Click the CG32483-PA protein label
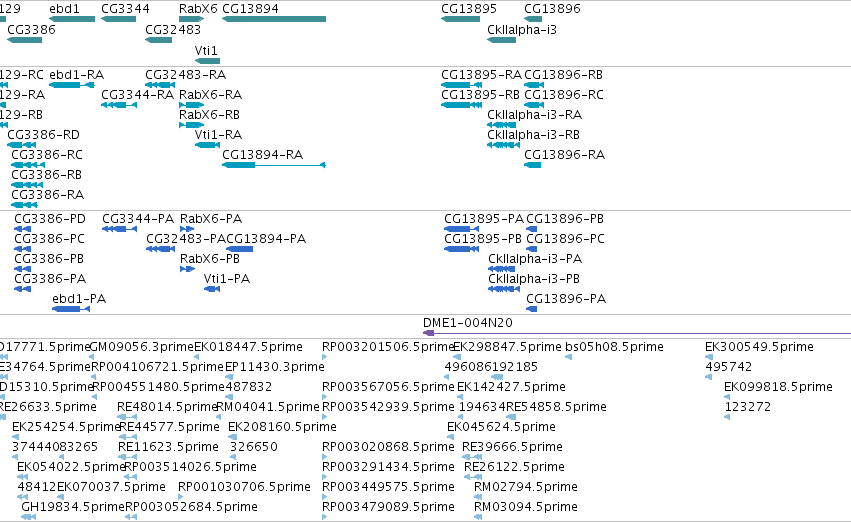The image size is (851, 522). point(186,239)
